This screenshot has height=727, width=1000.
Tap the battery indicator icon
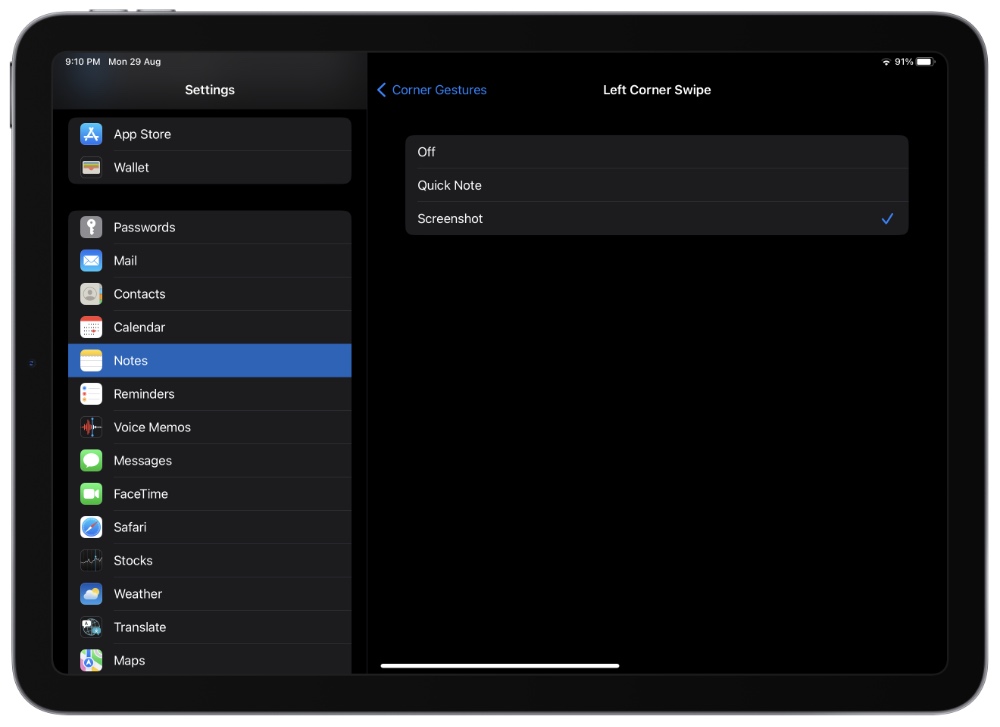click(x=926, y=62)
